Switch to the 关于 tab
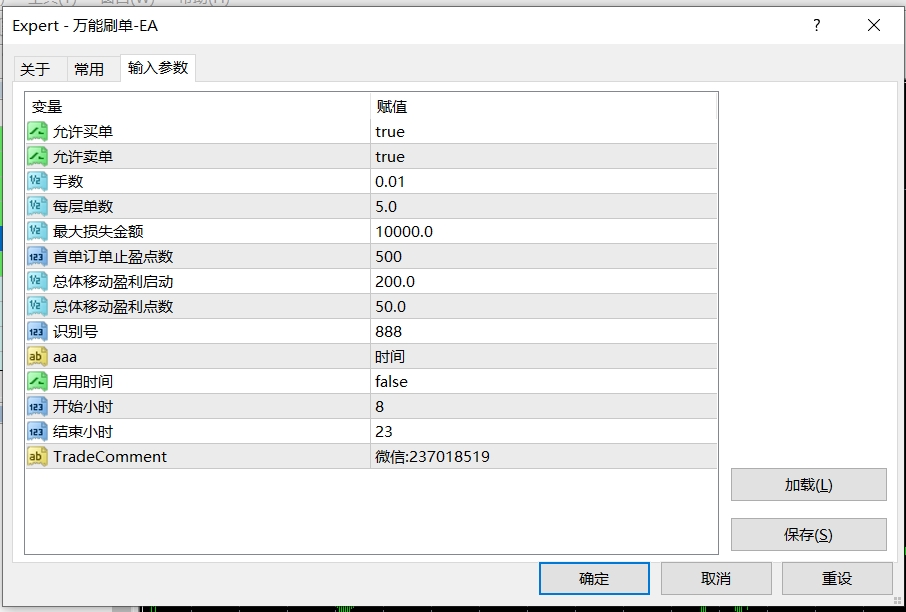Image resolution: width=906 pixels, height=612 pixels. [35, 69]
